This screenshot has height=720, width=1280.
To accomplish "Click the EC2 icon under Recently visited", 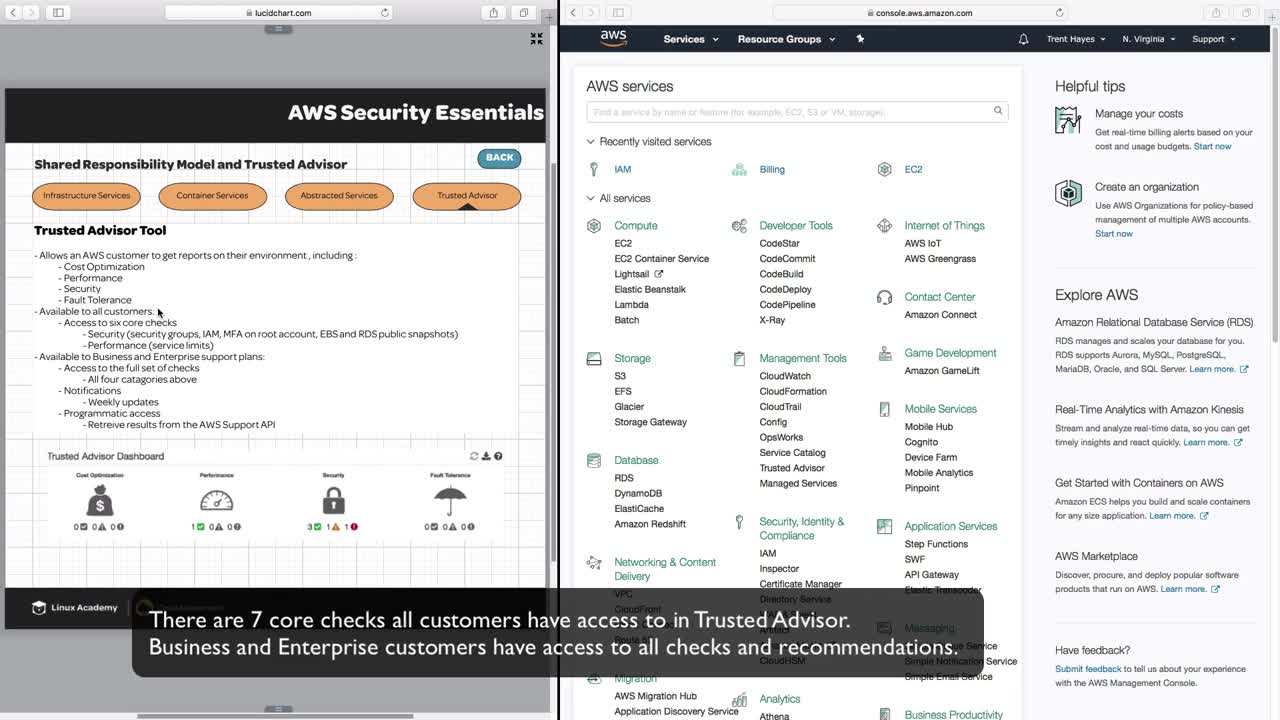I will pos(884,169).
